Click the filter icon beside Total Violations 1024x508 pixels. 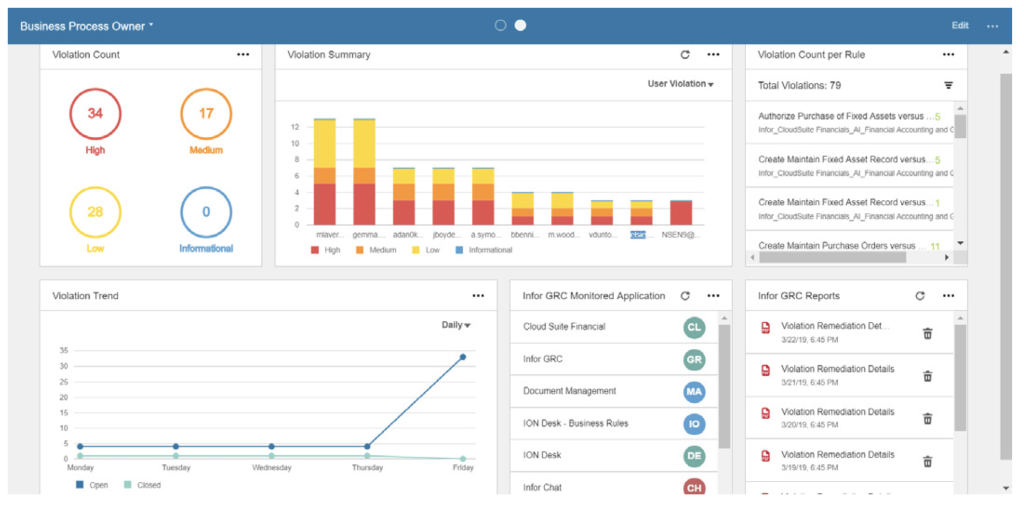pyautogui.click(x=948, y=86)
